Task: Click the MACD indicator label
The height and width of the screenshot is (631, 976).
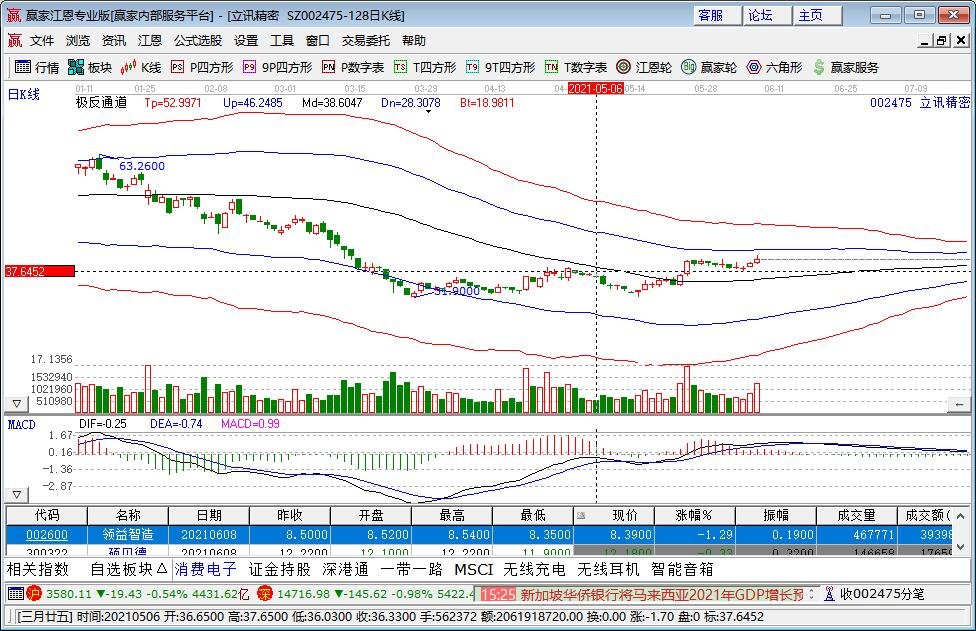Action: pyautogui.click(x=21, y=424)
